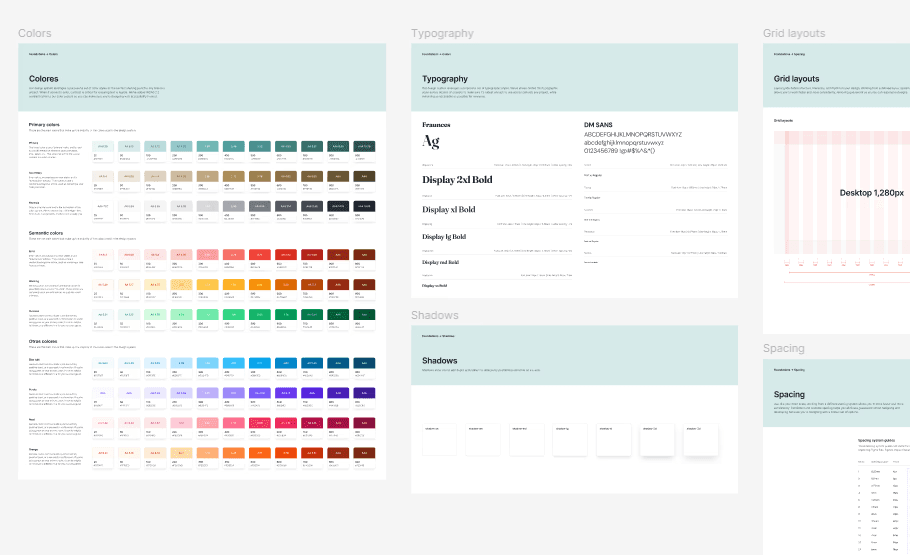Select the Fraunces font name
Image resolution: width=910 pixels, height=555 pixels.
pos(436,125)
